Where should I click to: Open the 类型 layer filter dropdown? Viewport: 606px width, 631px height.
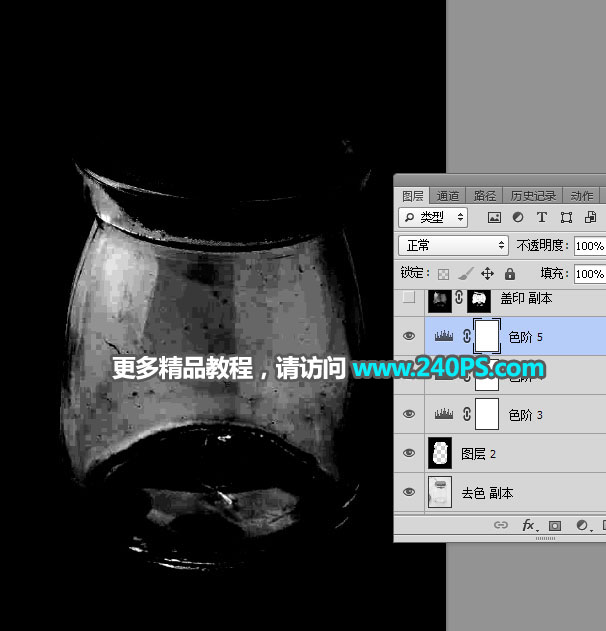433,218
